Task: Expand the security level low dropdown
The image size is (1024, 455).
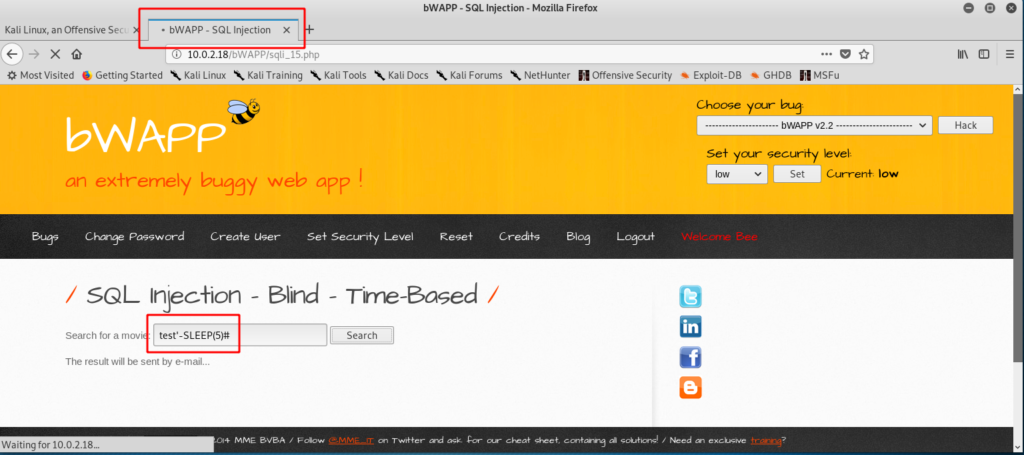Action: [x=737, y=174]
